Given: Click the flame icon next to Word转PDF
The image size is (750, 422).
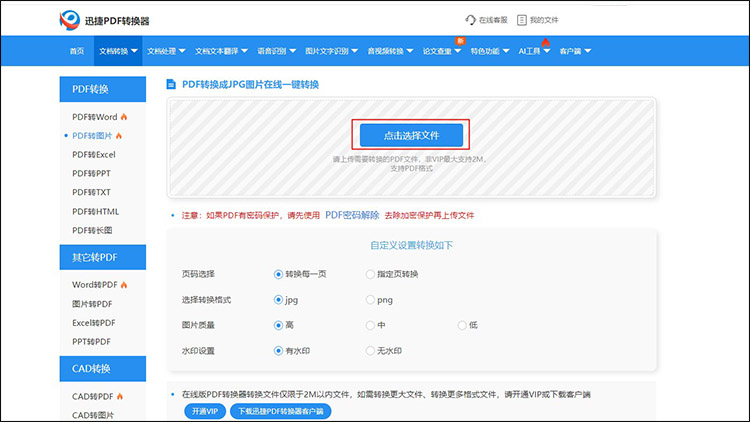Looking at the screenshot, I should [x=124, y=285].
